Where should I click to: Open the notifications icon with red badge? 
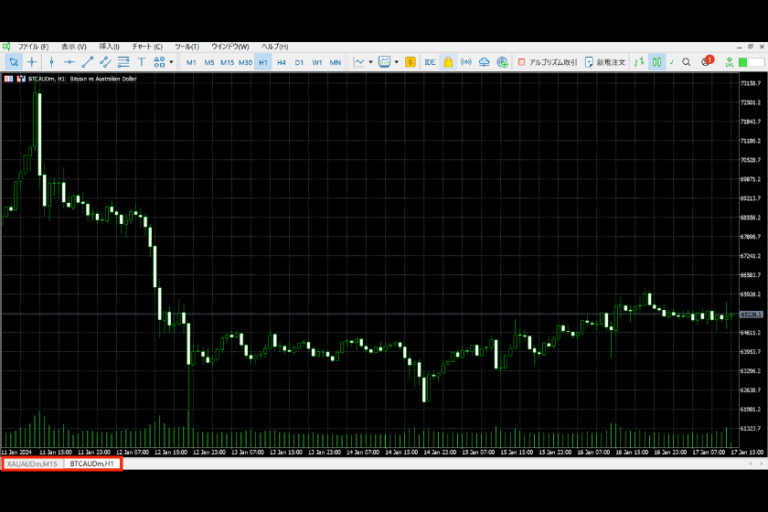coord(705,62)
